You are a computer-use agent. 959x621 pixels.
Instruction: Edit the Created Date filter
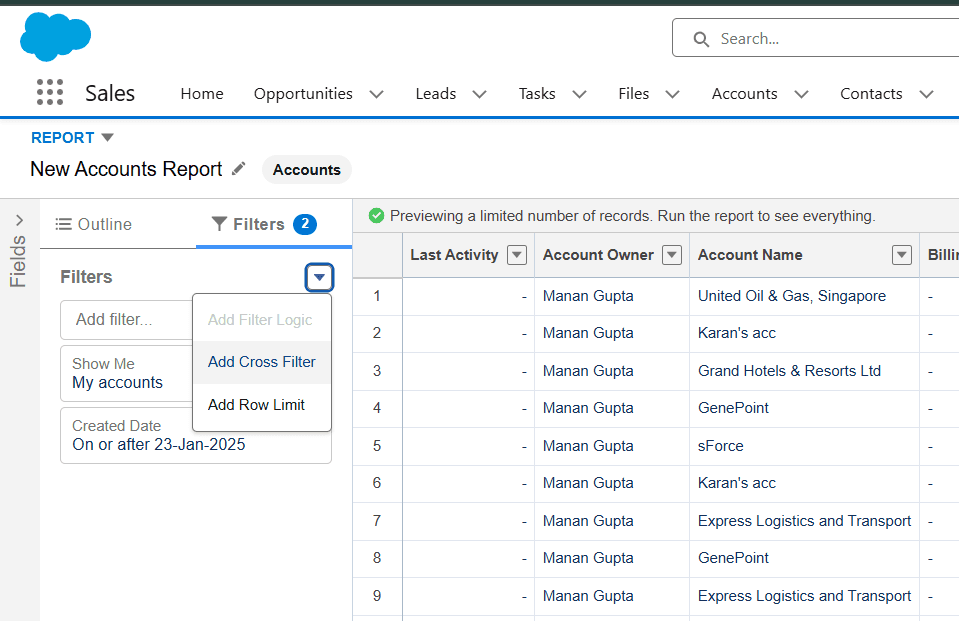pos(196,436)
